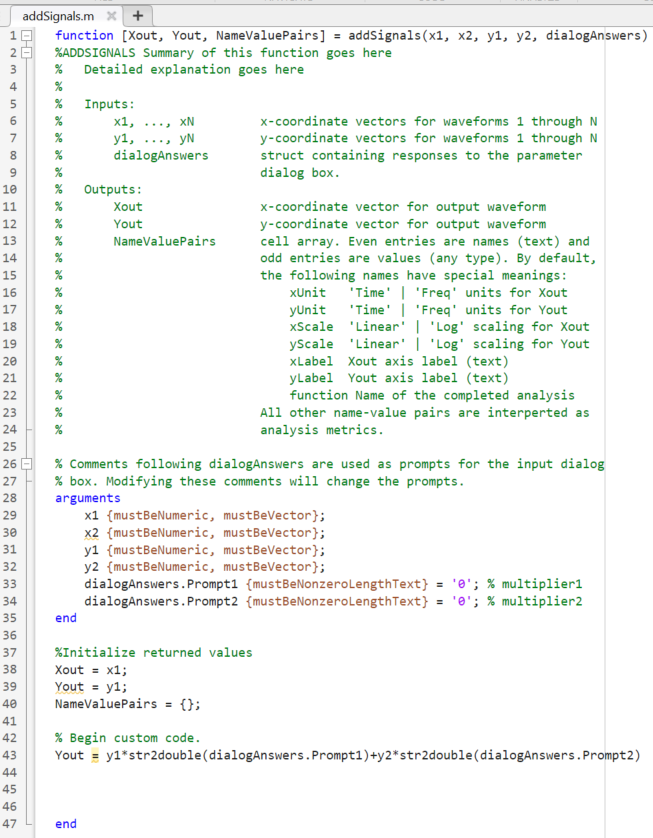Close the addSignals.m editor tab

(x=111, y=16)
